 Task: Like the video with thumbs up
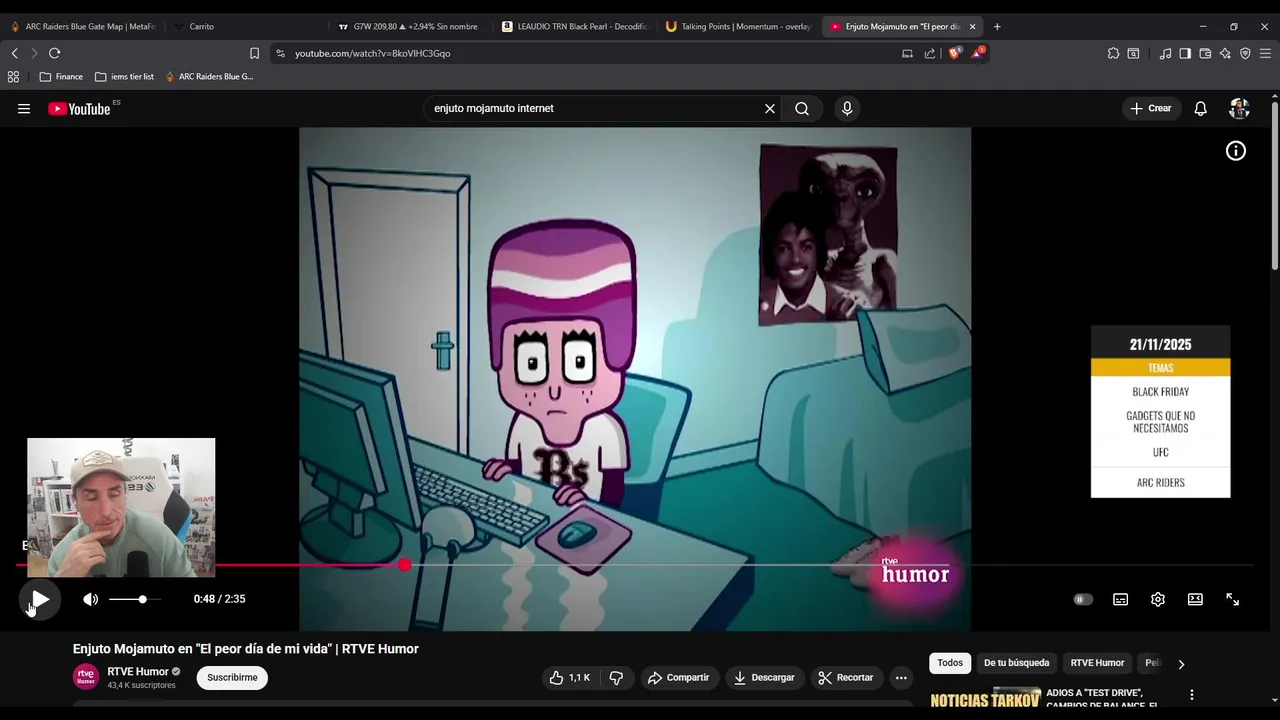570,678
